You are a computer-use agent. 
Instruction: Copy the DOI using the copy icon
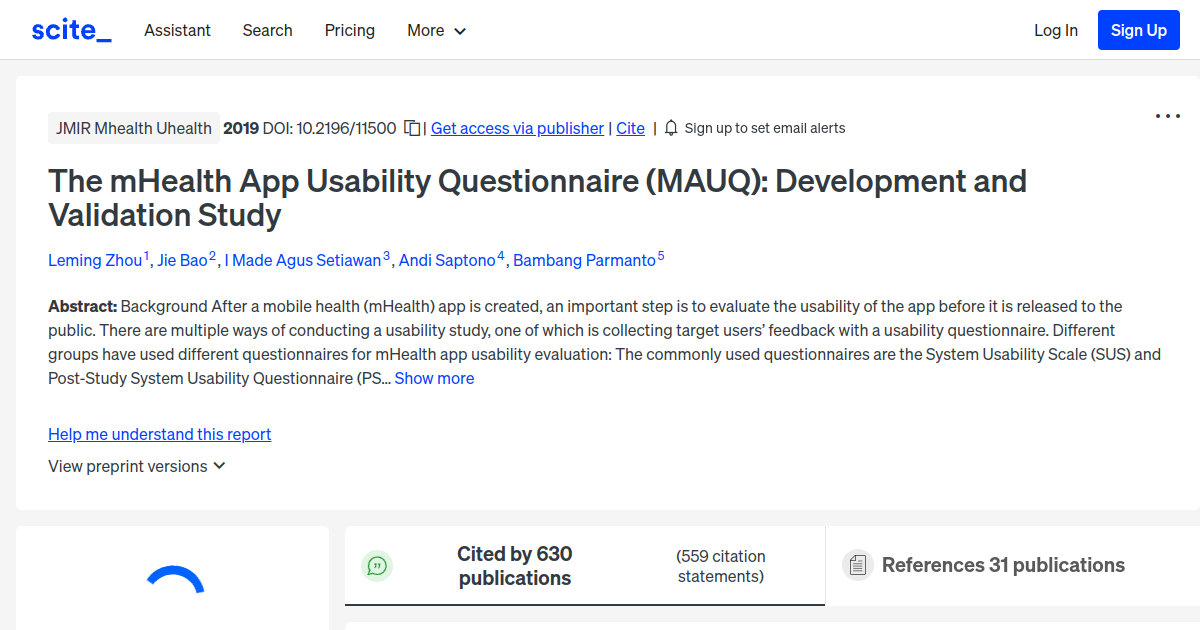(x=411, y=128)
